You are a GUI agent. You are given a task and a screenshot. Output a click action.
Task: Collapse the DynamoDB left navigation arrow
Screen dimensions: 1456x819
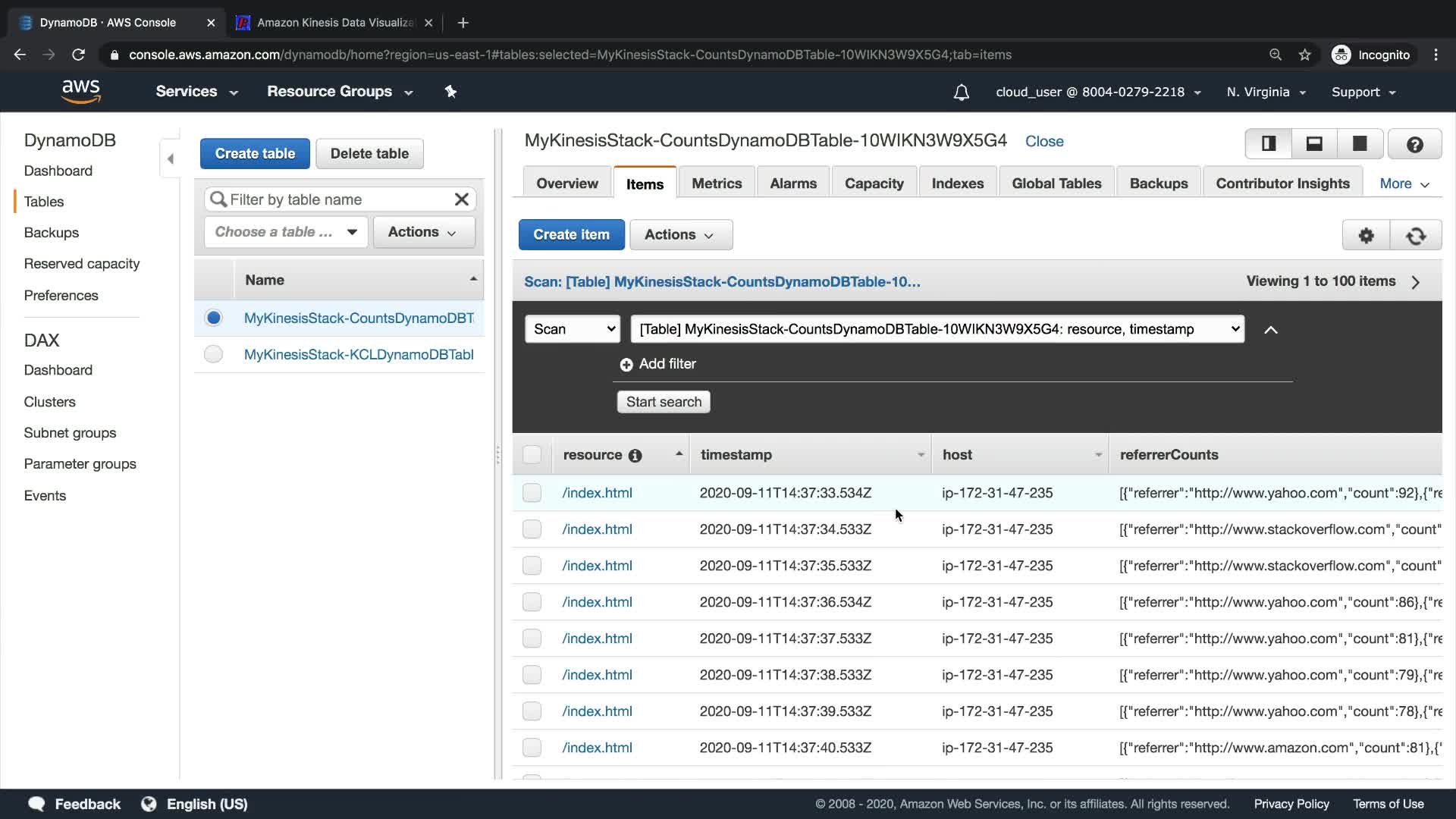point(170,158)
